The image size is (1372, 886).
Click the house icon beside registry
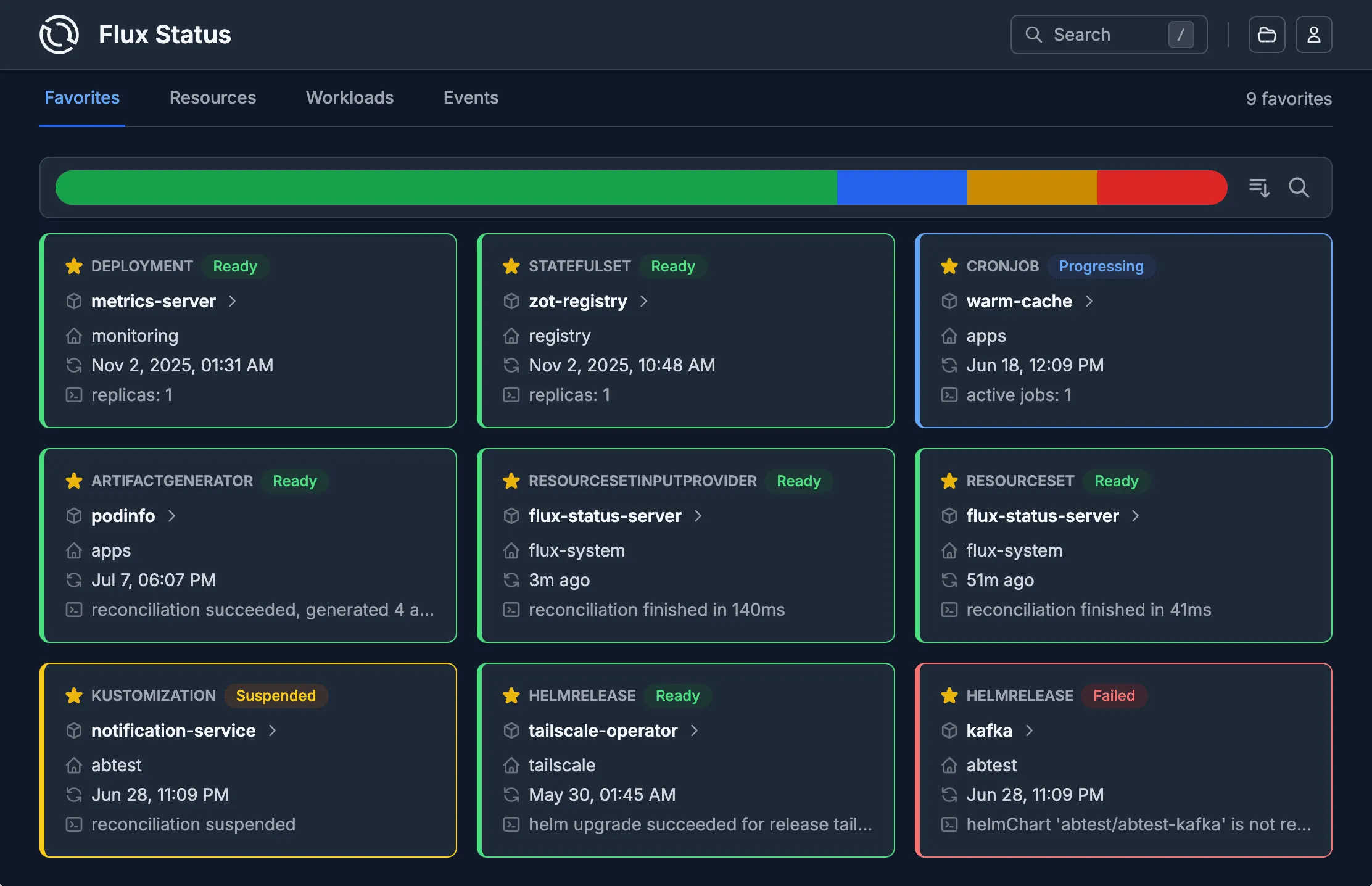click(511, 336)
